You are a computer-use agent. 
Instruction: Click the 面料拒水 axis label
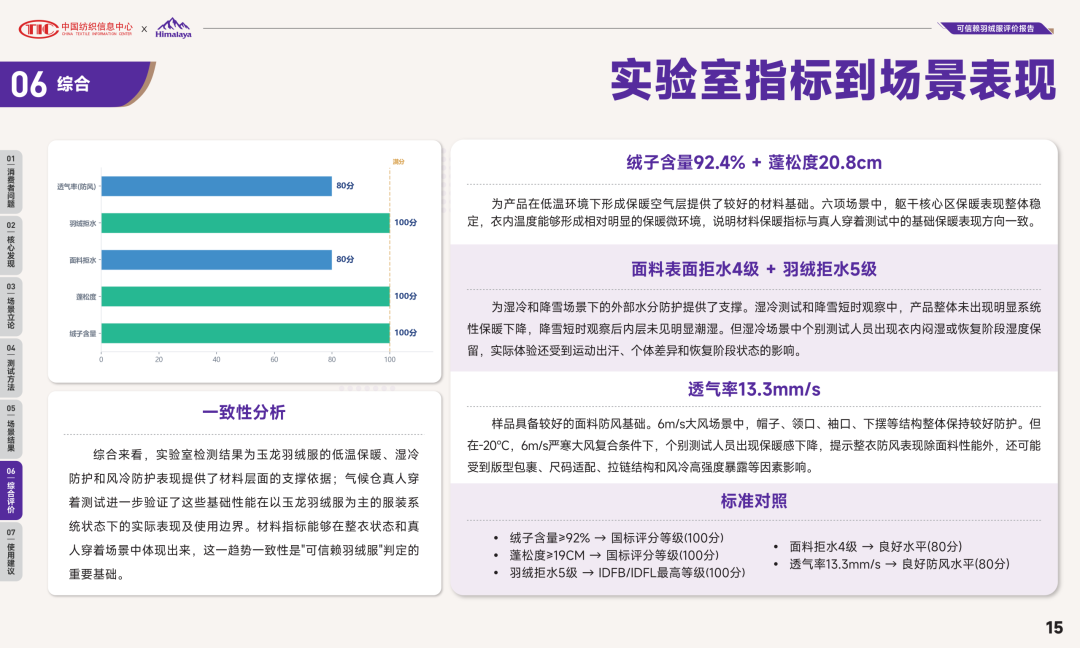click(83, 260)
